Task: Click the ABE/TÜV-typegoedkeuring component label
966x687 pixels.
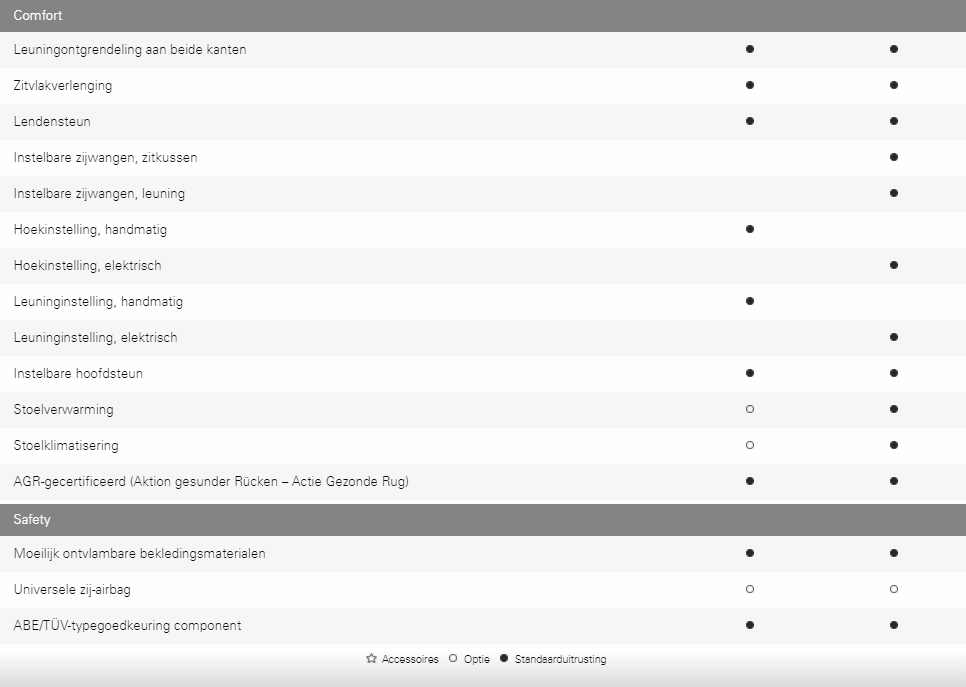Action: pos(128,625)
